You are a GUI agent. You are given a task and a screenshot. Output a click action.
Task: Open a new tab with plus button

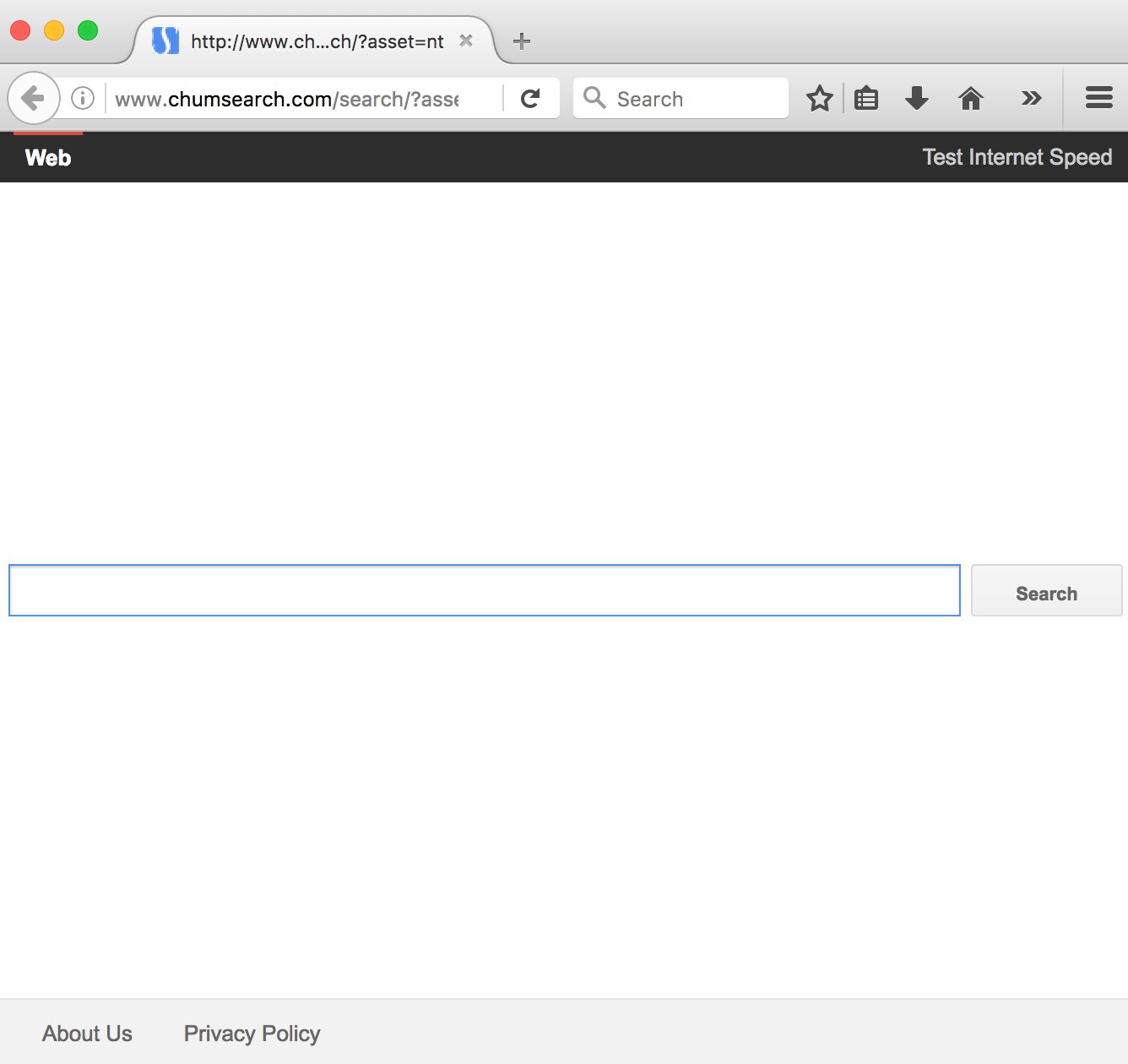(x=522, y=41)
